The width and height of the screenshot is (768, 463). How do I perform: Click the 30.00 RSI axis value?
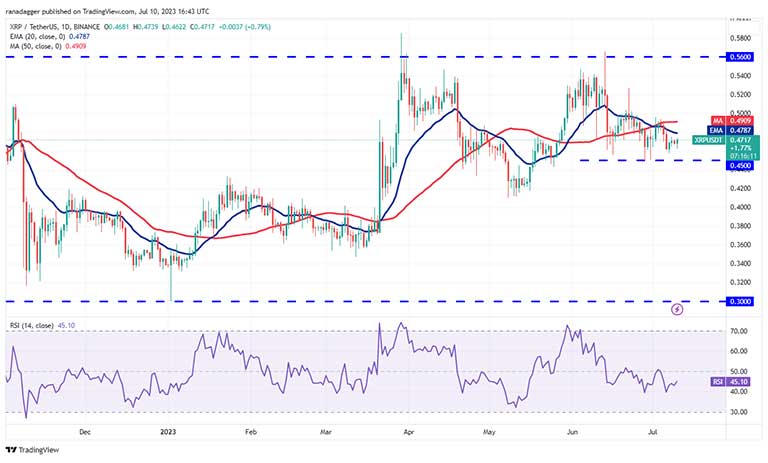(x=738, y=412)
